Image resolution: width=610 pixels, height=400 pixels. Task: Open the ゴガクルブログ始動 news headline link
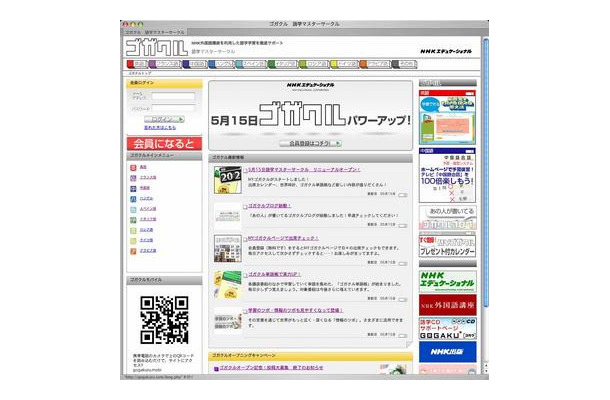tap(270, 206)
